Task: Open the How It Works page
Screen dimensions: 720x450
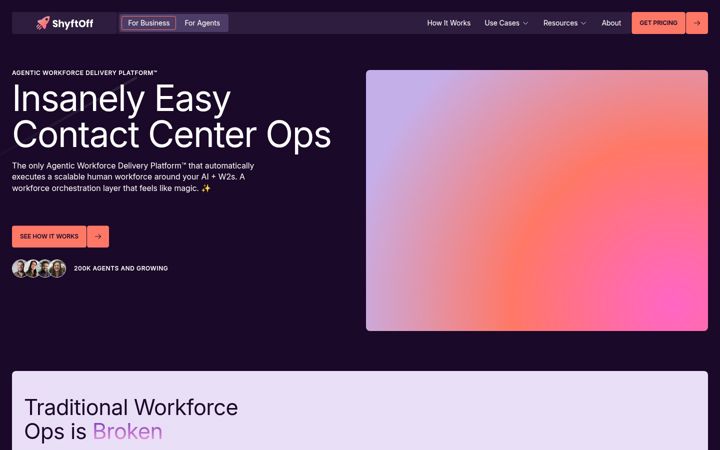Action: pyautogui.click(x=449, y=23)
